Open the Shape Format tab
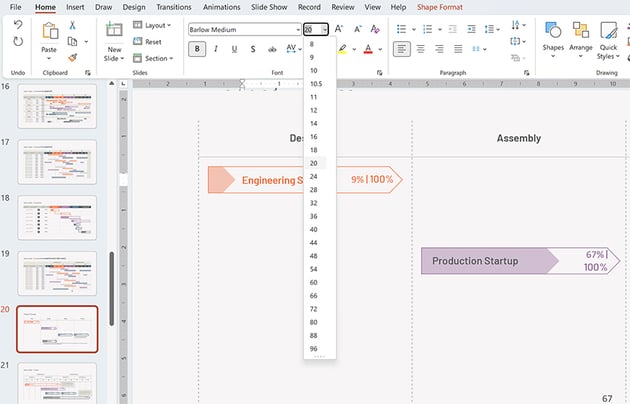Image resolution: width=630 pixels, height=404 pixels. click(439, 7)
